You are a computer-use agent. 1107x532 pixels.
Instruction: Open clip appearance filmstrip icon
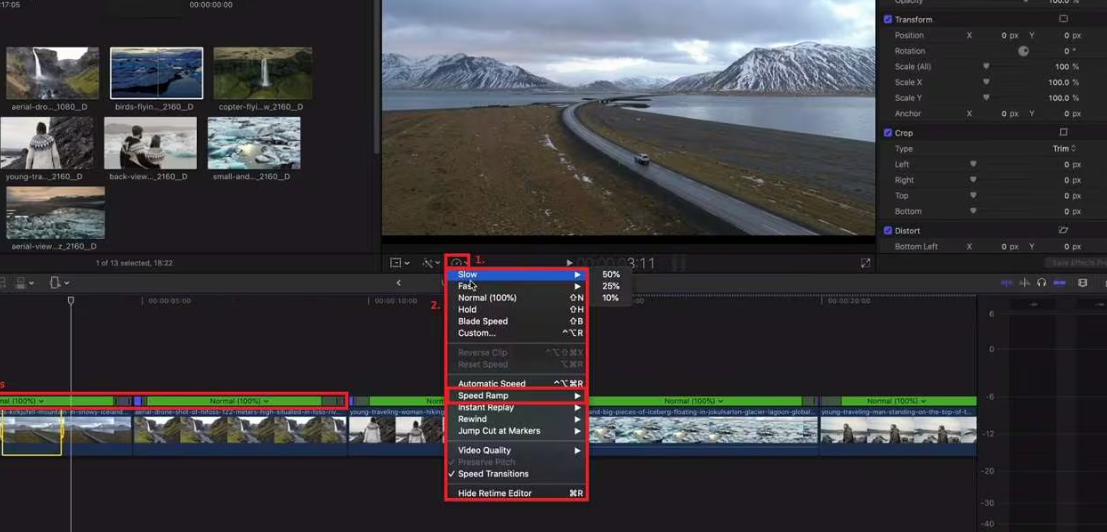(x=1082, y=282)
